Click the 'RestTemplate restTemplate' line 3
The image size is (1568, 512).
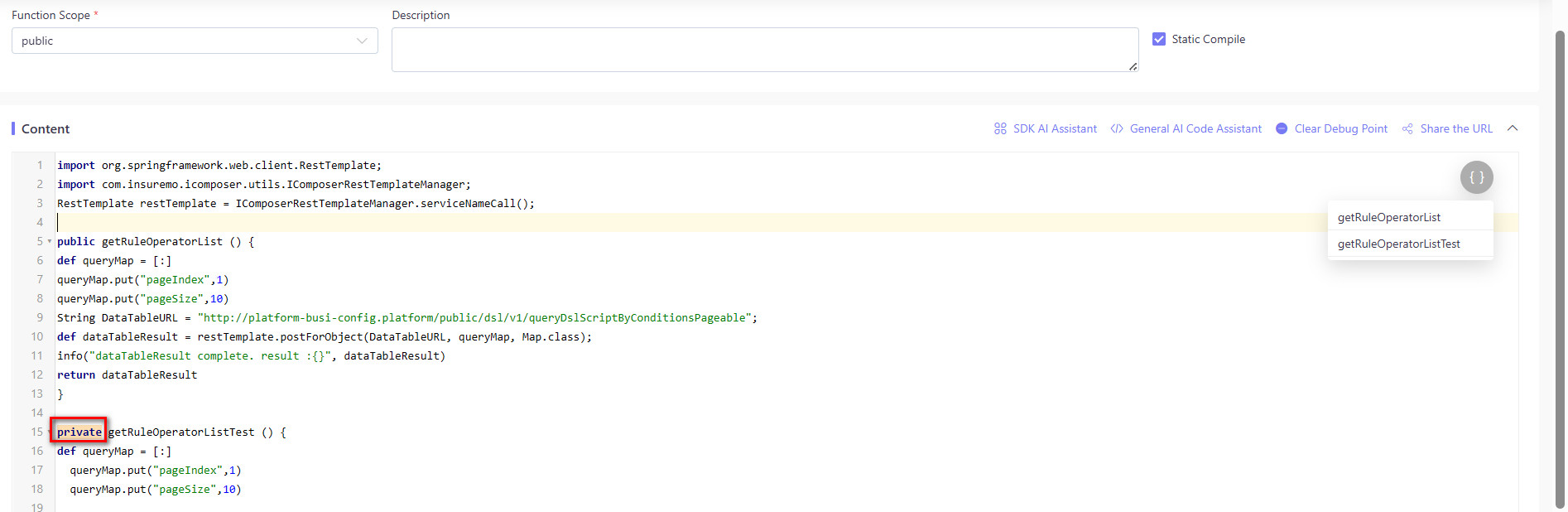[296, 204]
